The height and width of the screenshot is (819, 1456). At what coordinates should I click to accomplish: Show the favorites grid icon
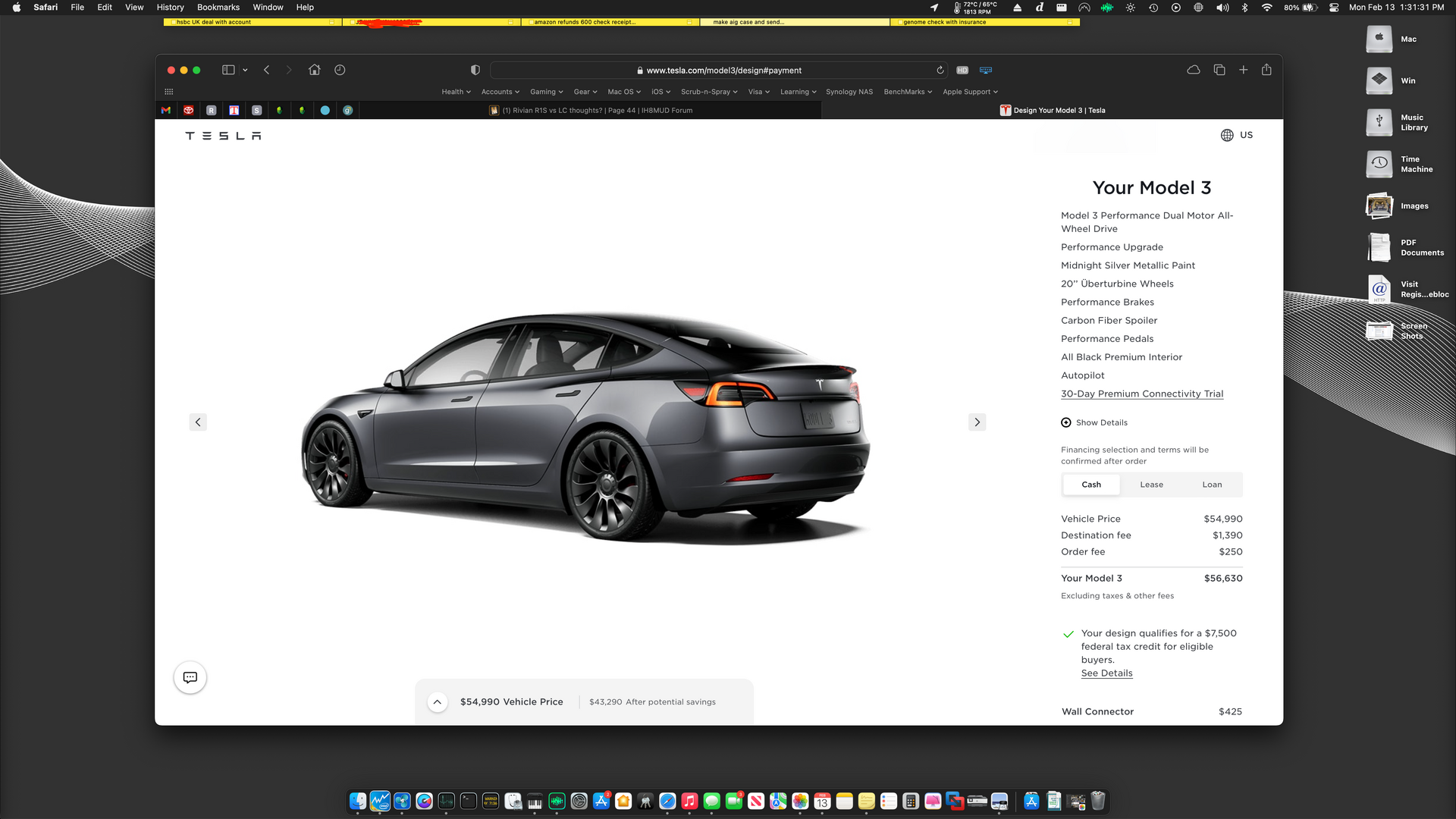click(x=169, y=92)
